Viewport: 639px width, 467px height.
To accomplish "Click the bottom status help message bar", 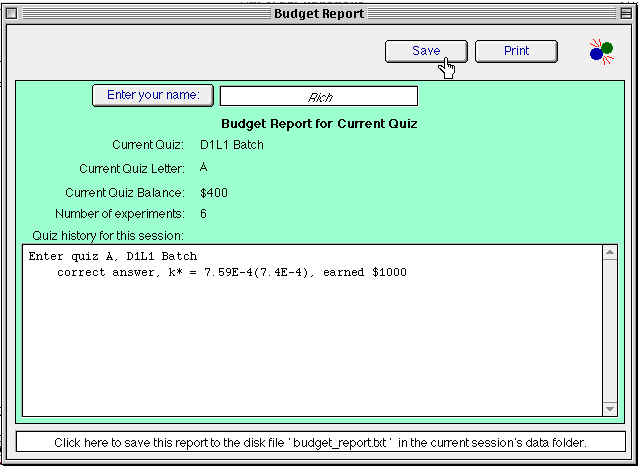I will pos(319,442).
